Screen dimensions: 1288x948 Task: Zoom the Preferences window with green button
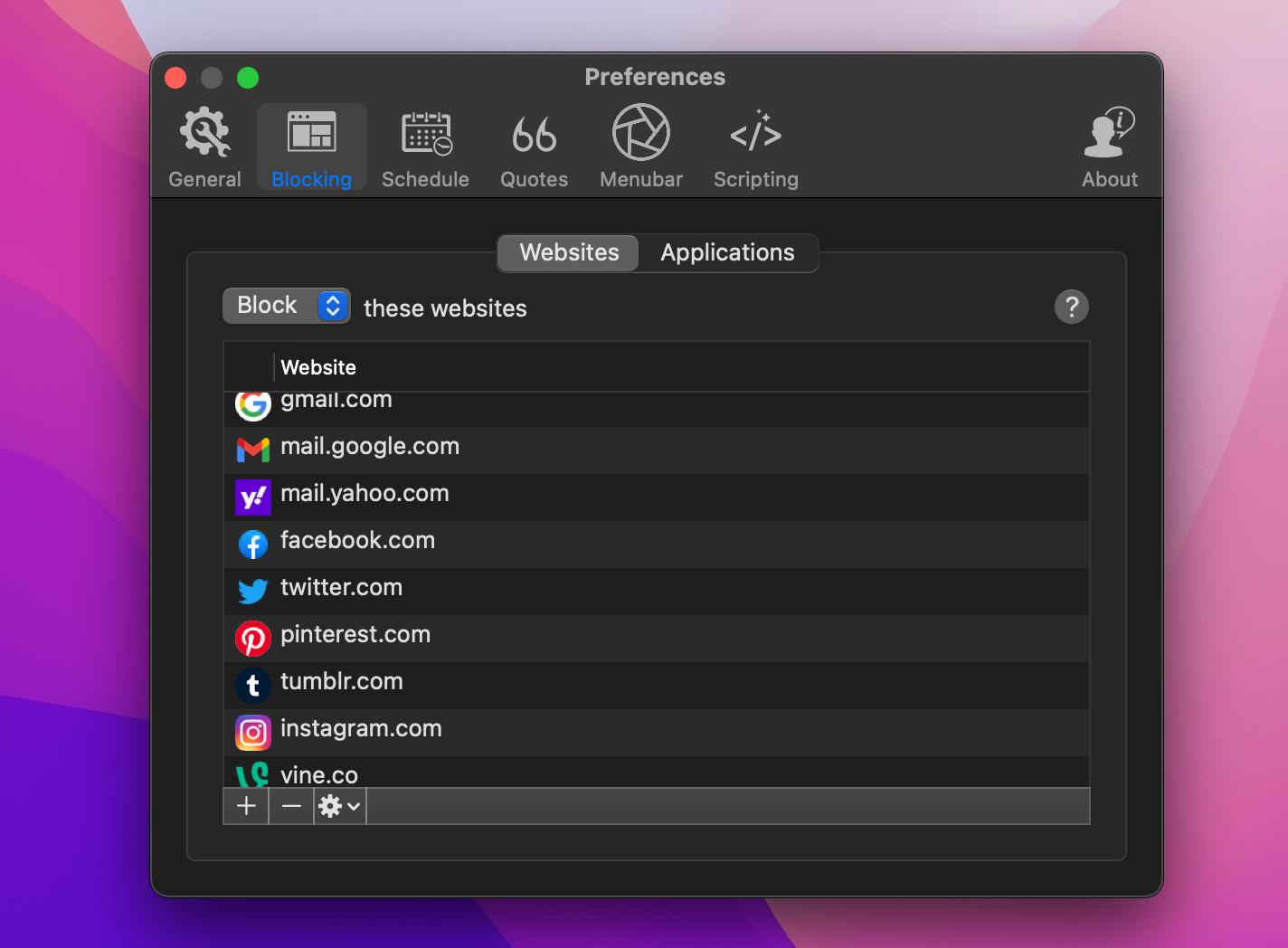pos(248,78)
